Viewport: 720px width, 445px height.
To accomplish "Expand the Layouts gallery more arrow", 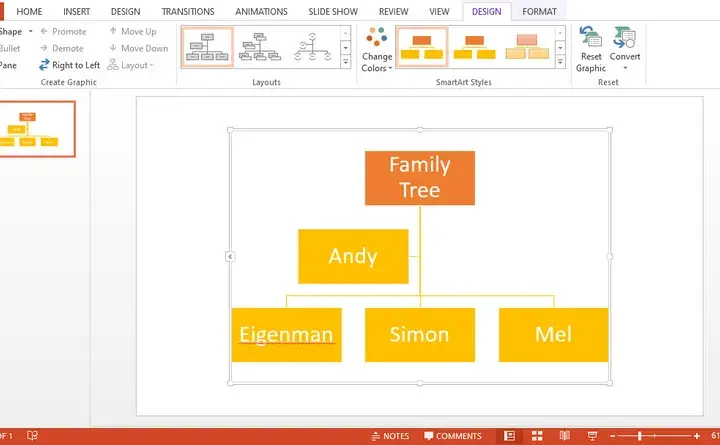I will 346,62.
